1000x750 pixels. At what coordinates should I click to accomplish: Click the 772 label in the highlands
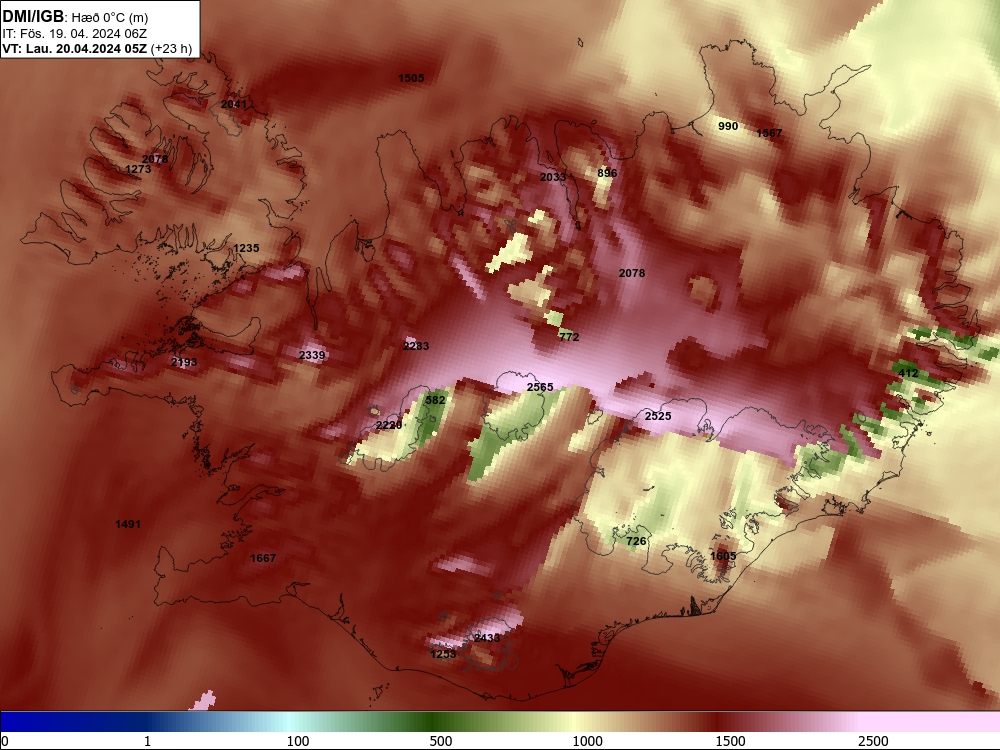coord(569,337)
